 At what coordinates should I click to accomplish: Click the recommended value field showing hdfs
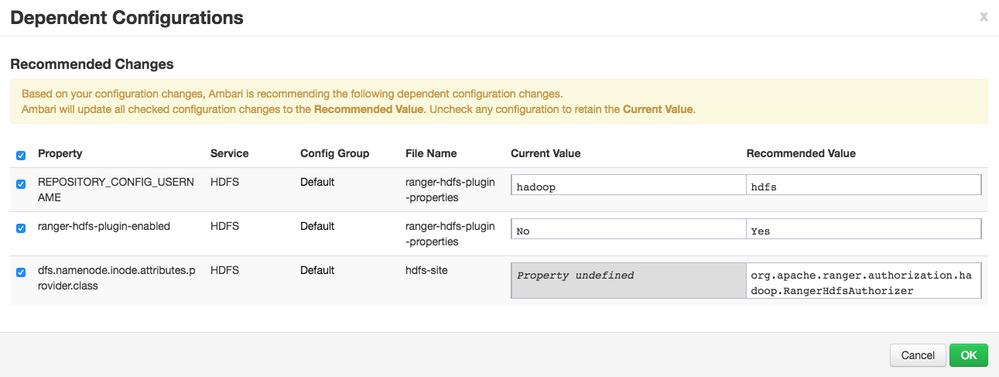click(863, 185)
